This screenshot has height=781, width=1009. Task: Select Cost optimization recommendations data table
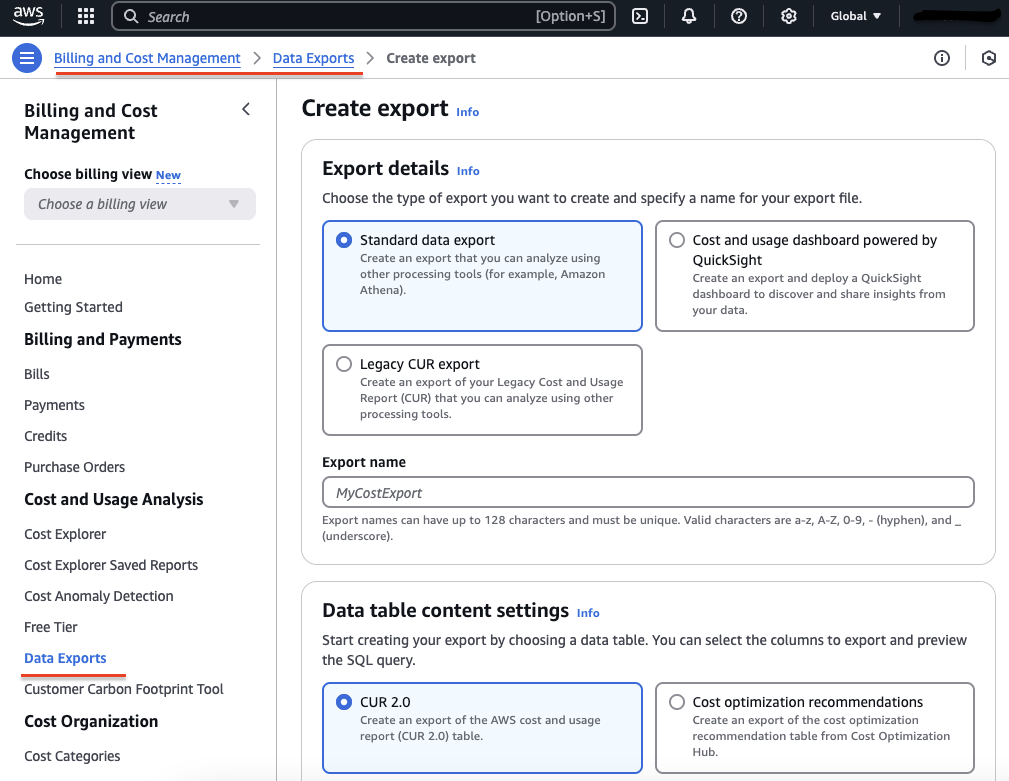point(677,702)
